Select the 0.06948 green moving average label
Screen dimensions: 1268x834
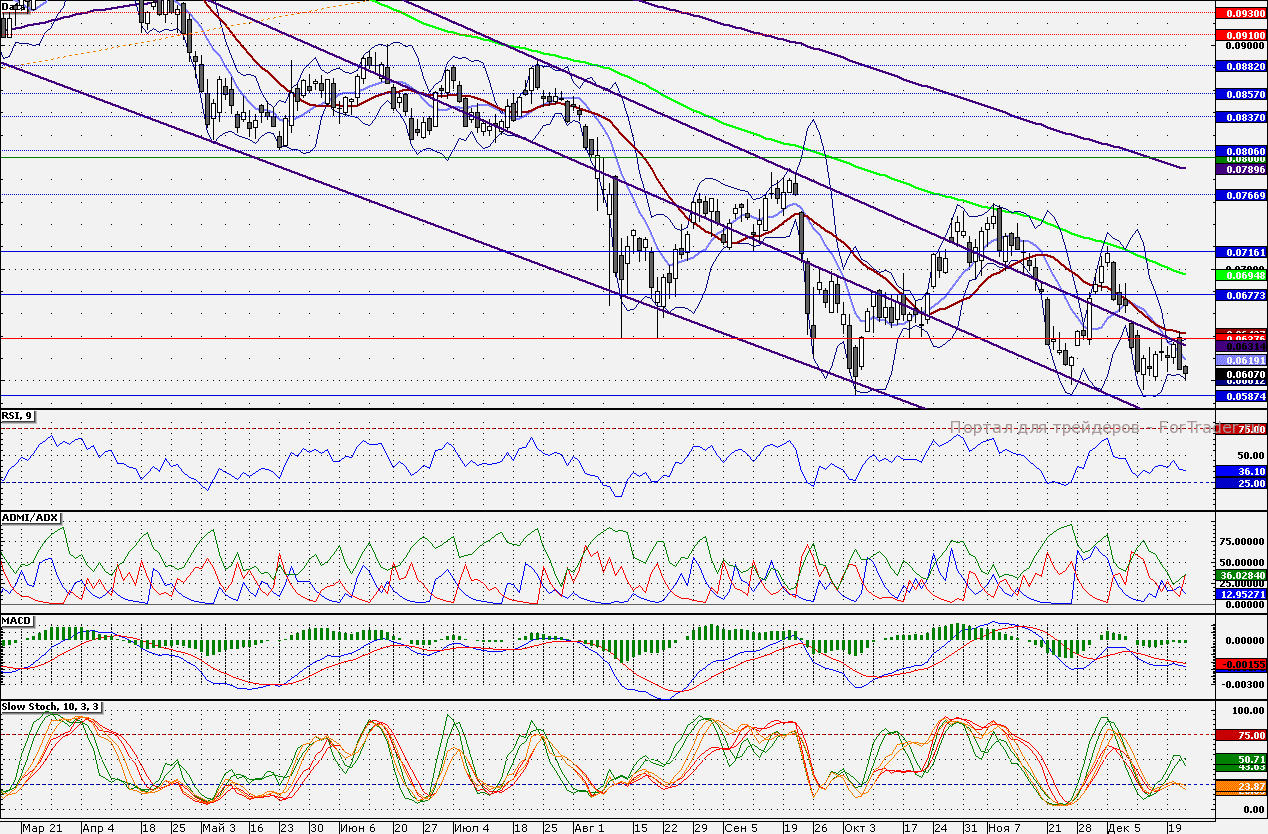[x=1240, y=274]
